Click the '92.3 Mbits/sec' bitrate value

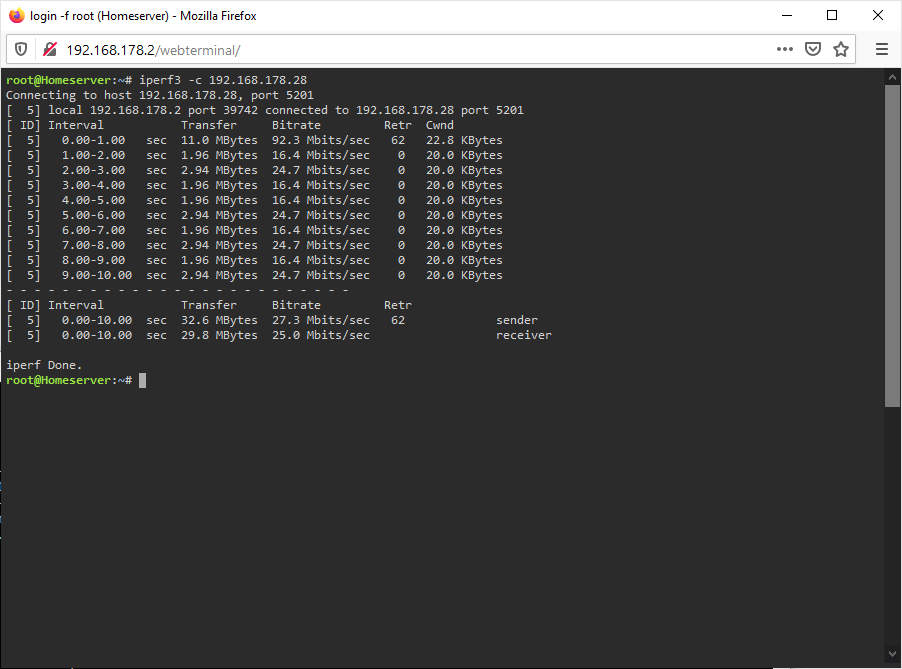tap(321, 140)
